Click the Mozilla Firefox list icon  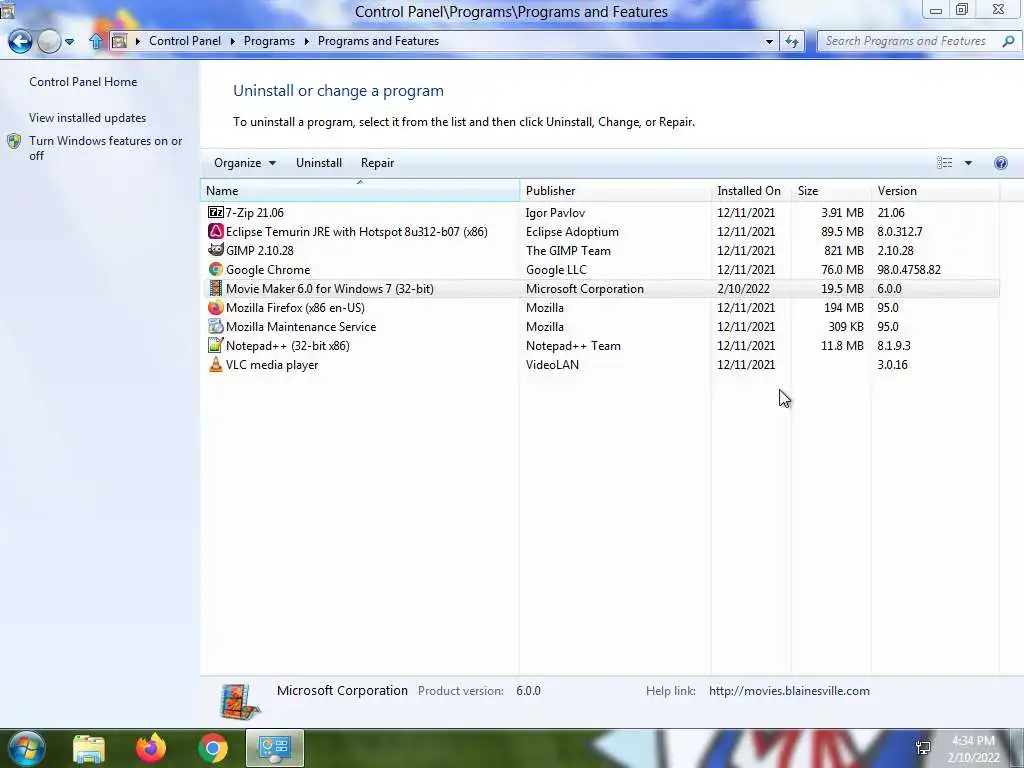point(216,307)
